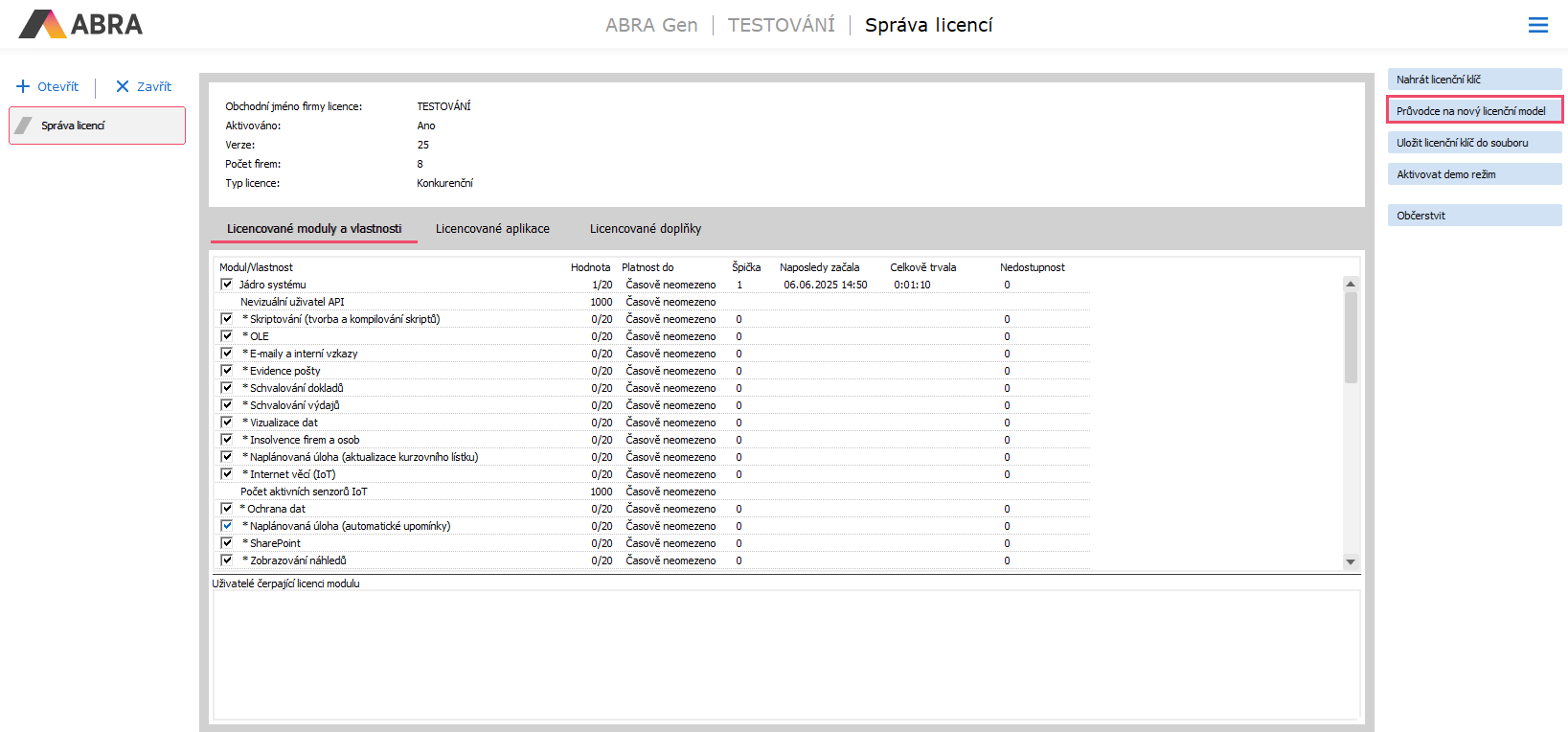Click the module list scroll down arrow
The image size is (1568, 732).
1351,561
